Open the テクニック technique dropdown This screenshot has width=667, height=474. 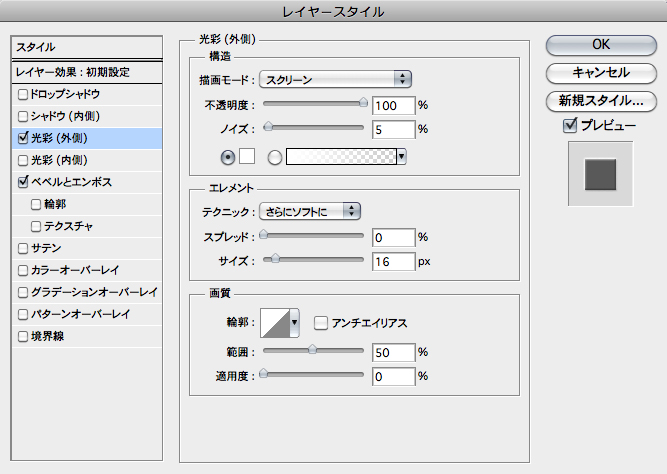point(310,210)
